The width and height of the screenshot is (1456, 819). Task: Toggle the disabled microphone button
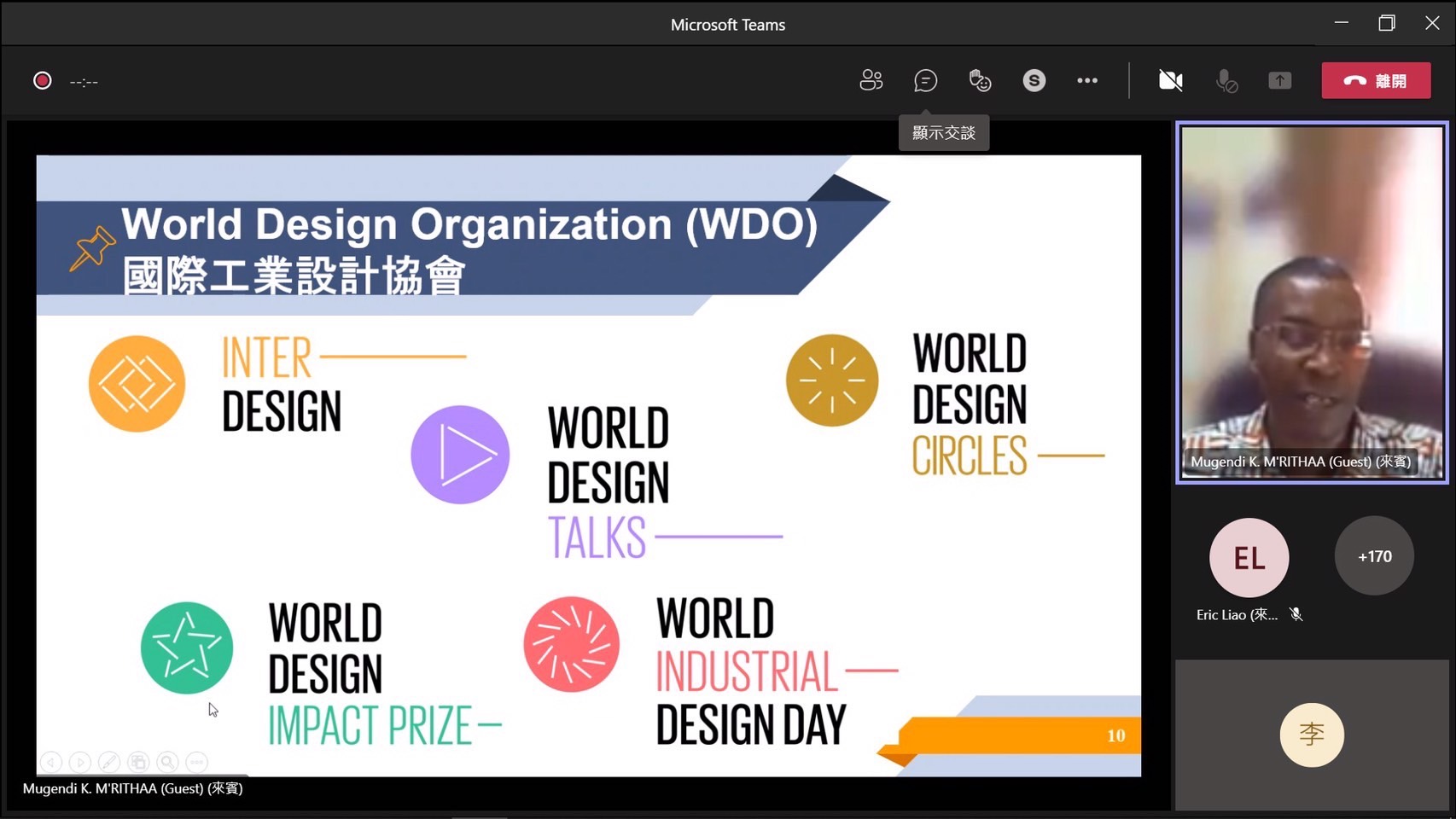(1226, 80)
